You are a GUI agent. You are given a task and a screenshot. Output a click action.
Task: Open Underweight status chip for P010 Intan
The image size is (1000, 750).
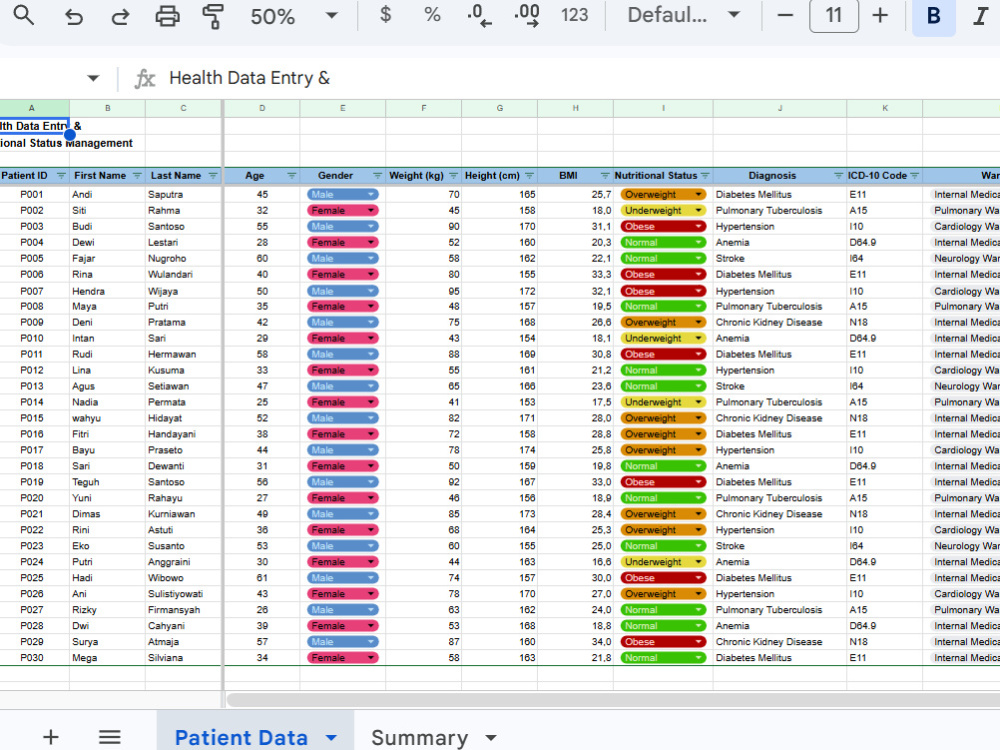coord(663,339)
